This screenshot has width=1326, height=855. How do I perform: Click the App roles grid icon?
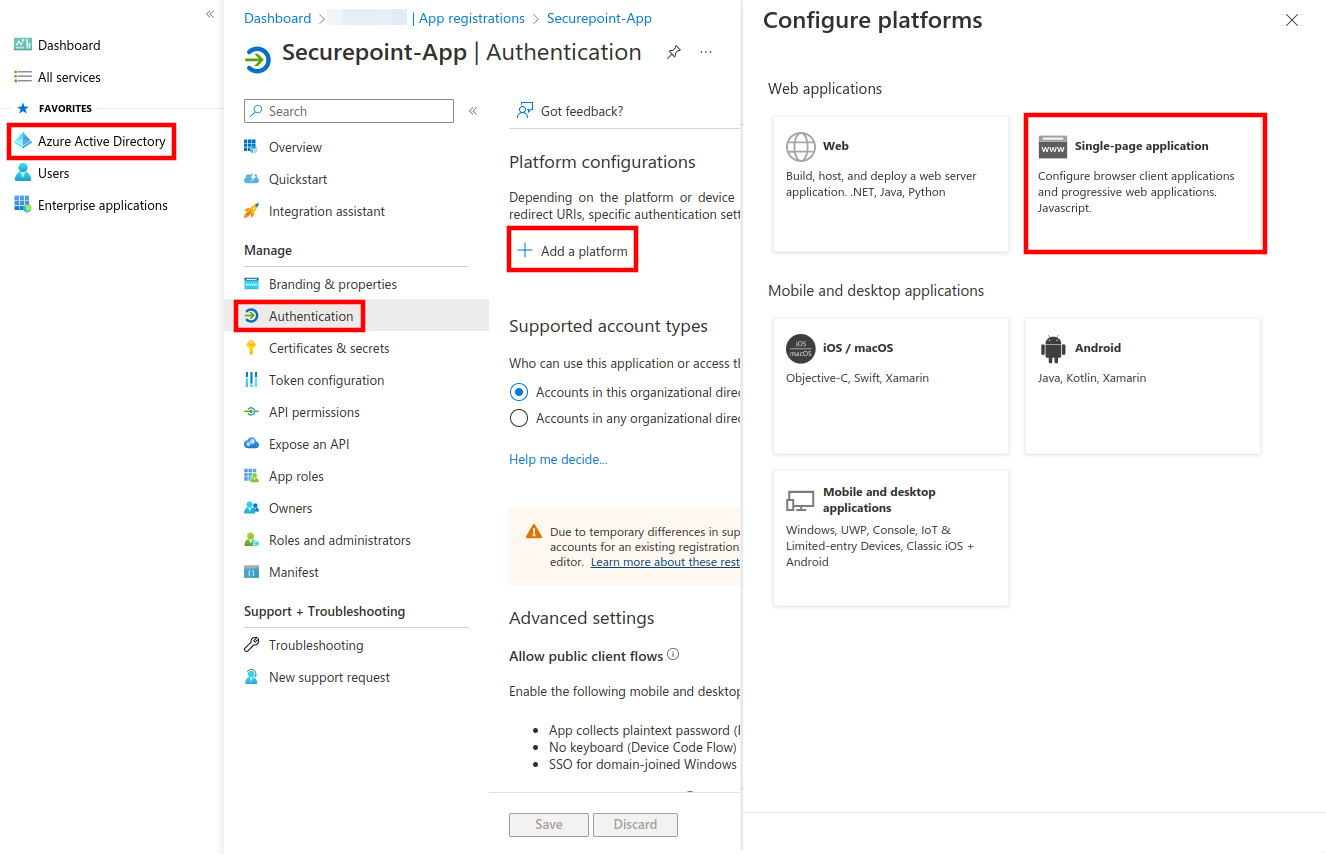251,476
